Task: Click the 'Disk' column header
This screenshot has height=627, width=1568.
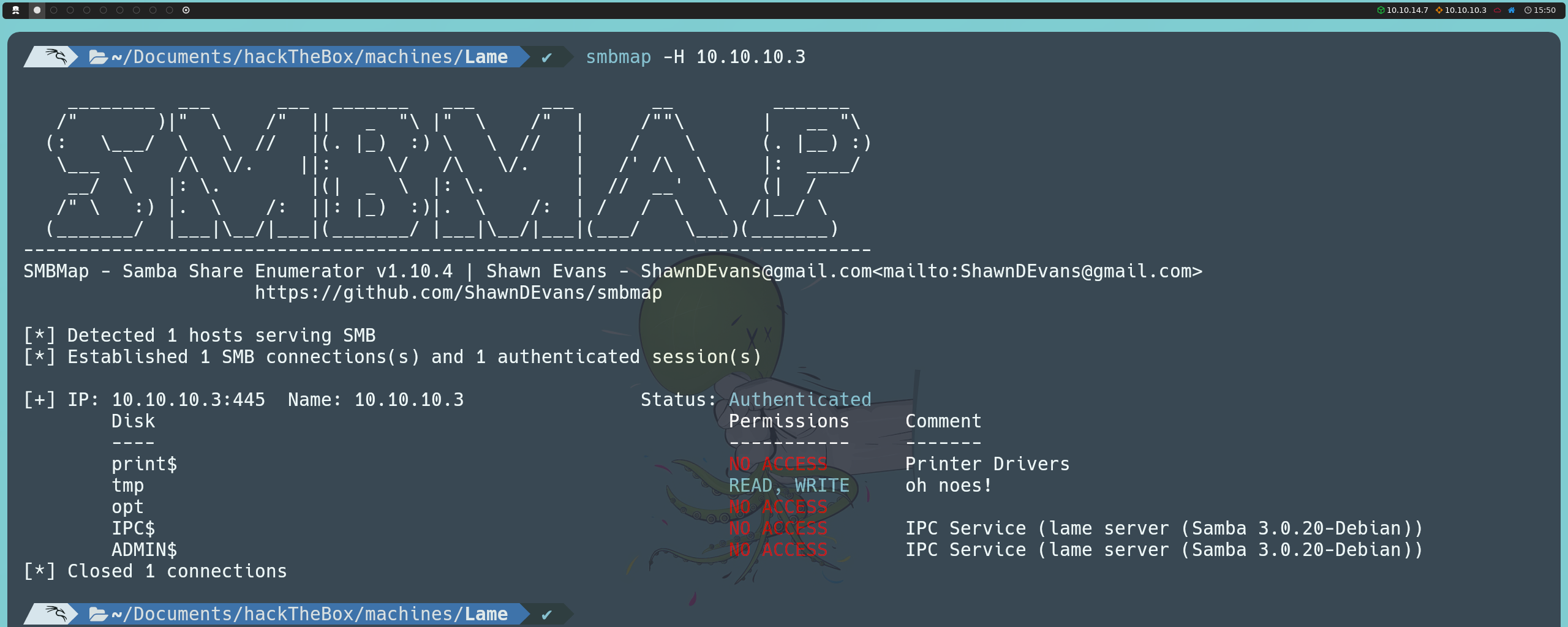Action: coord(134,421)
